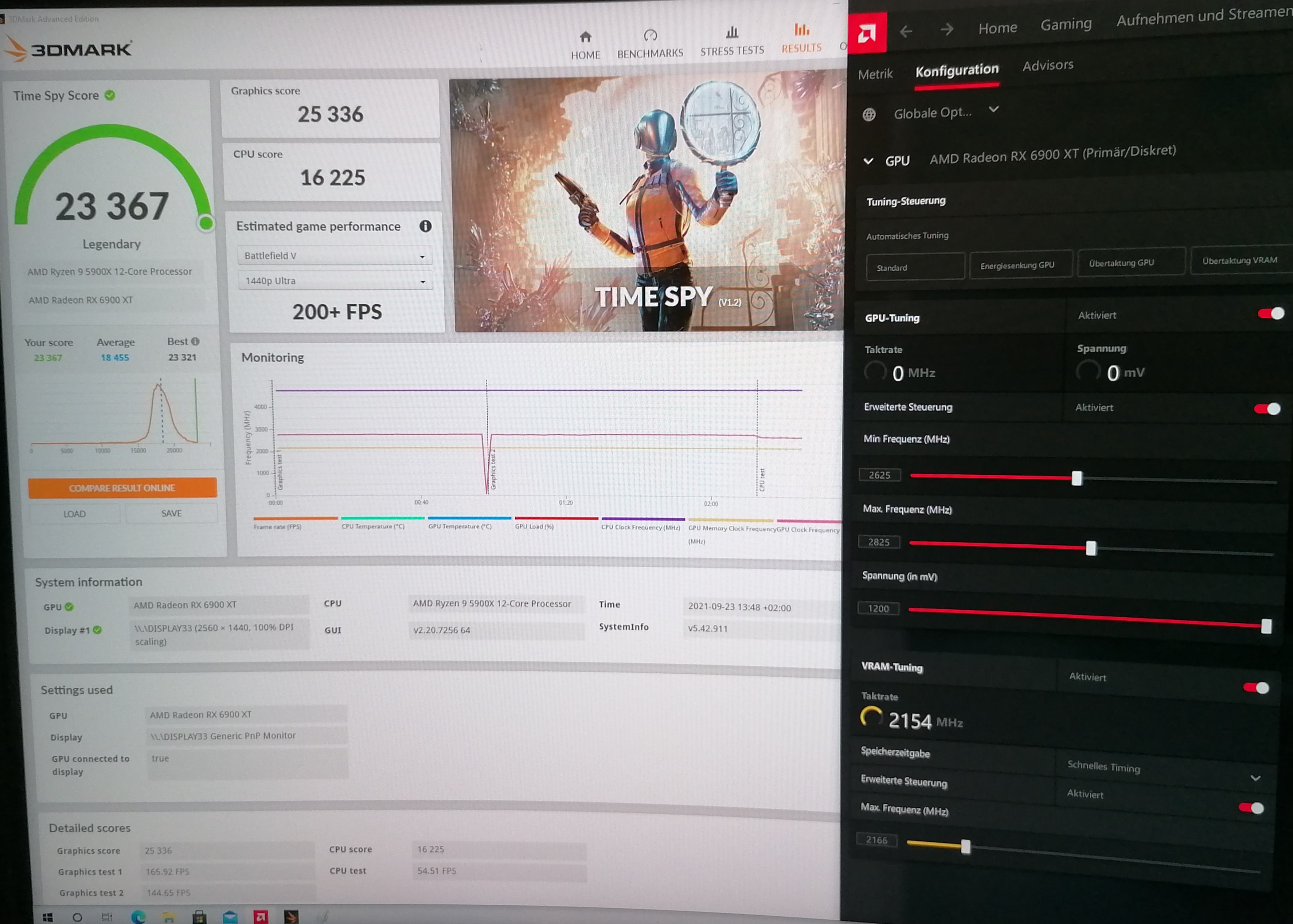This screenshot has width=1293, height=924.
Task: Click Compare Result Online button
Action: 122,488
